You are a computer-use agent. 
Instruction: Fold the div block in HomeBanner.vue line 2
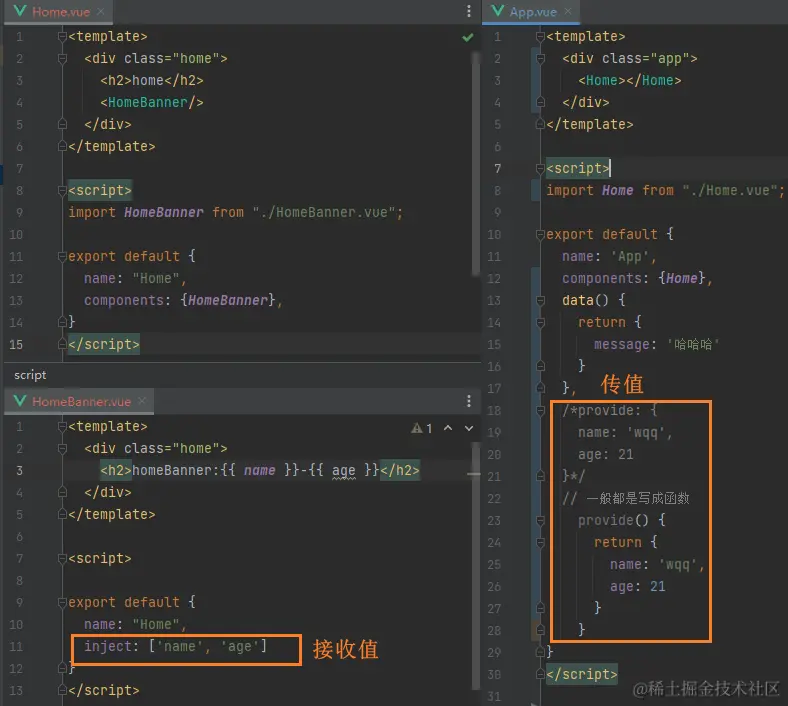(x=62, y=449)
